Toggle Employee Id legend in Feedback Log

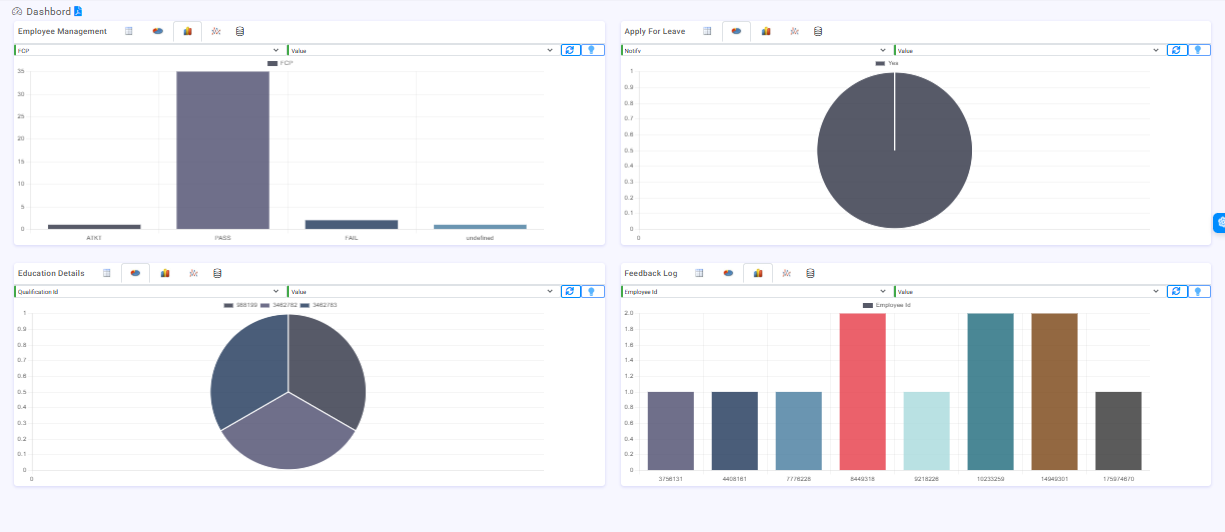tap(885, 305)
